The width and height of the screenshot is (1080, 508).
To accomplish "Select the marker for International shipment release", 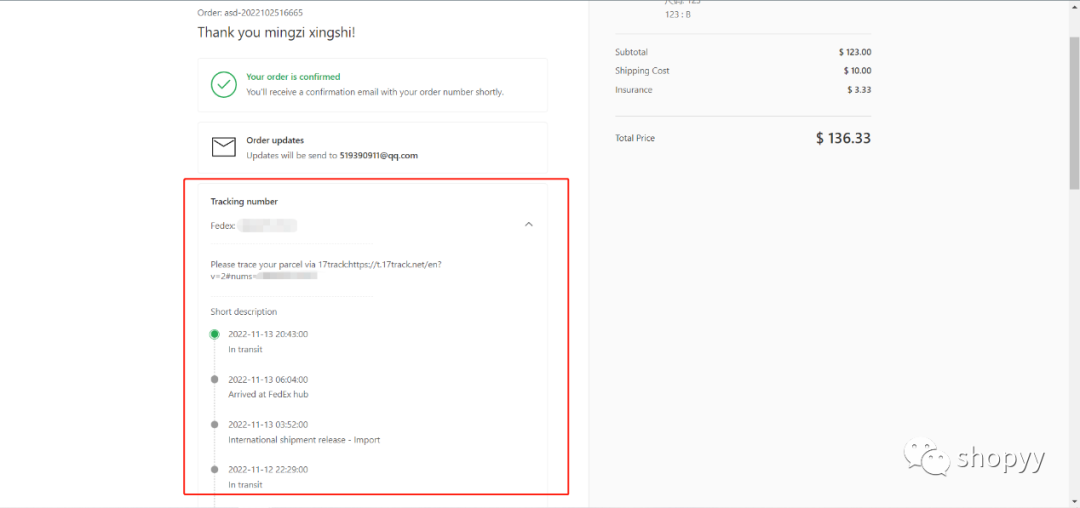I will [x=214, y=424].
